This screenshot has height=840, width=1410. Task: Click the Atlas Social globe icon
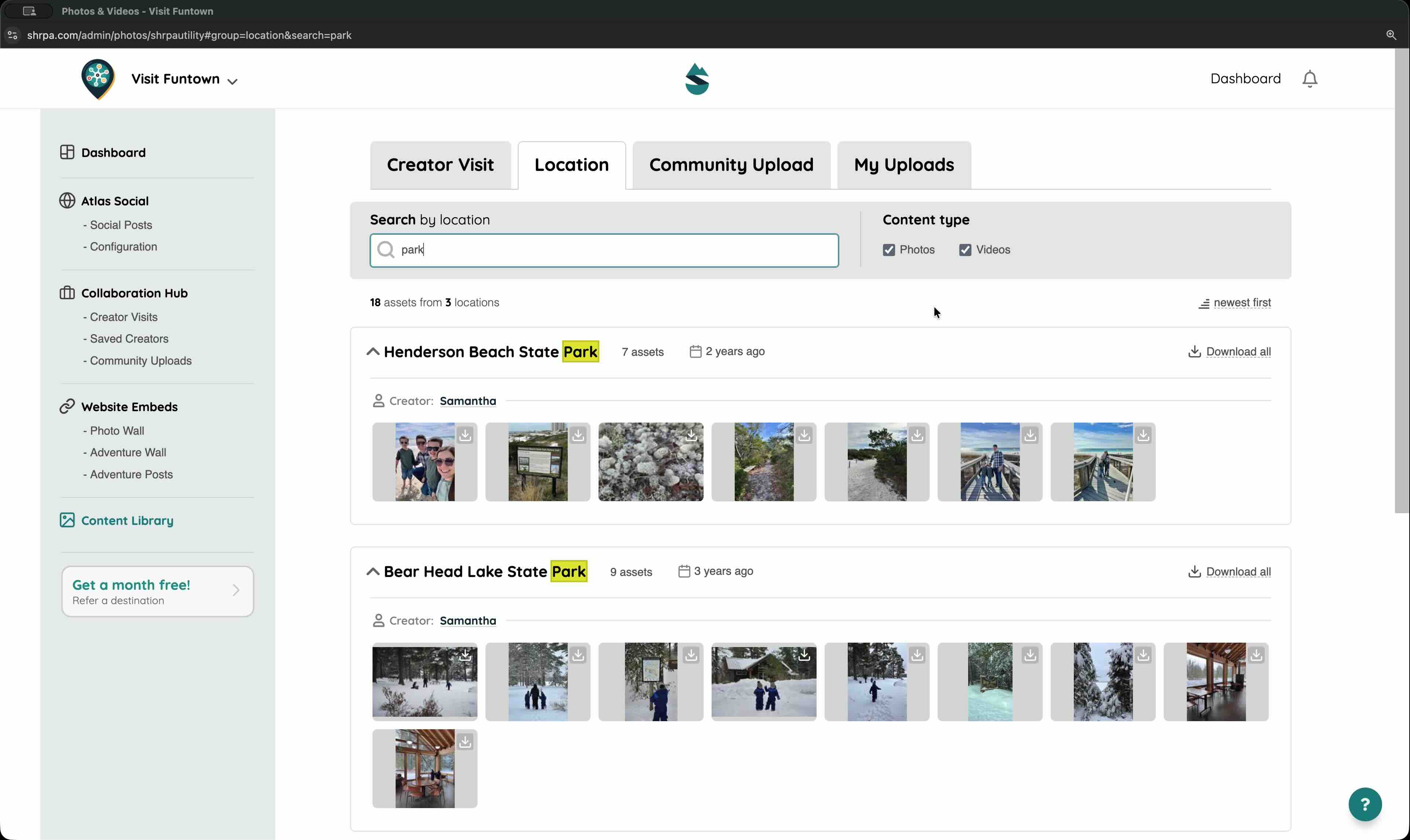(x=67, y=201)
